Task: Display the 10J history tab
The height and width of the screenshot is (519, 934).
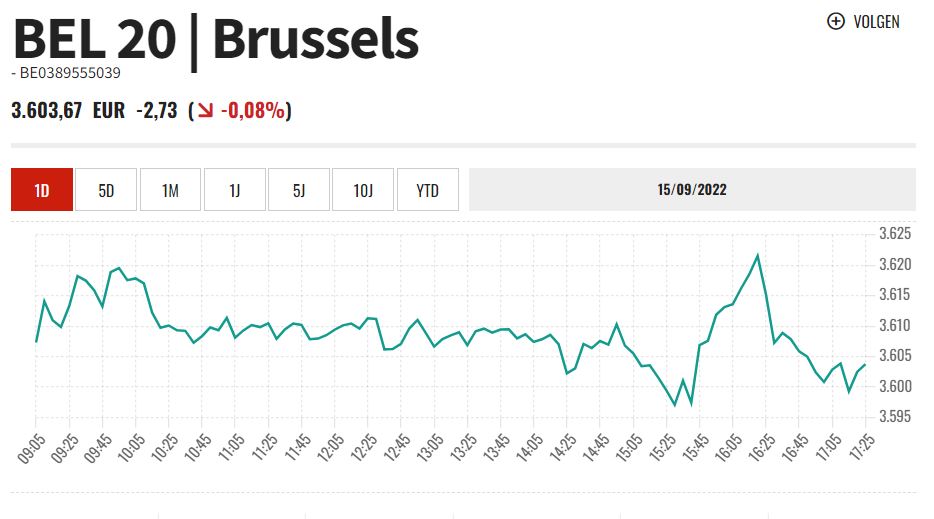Action: click(363, 190)
